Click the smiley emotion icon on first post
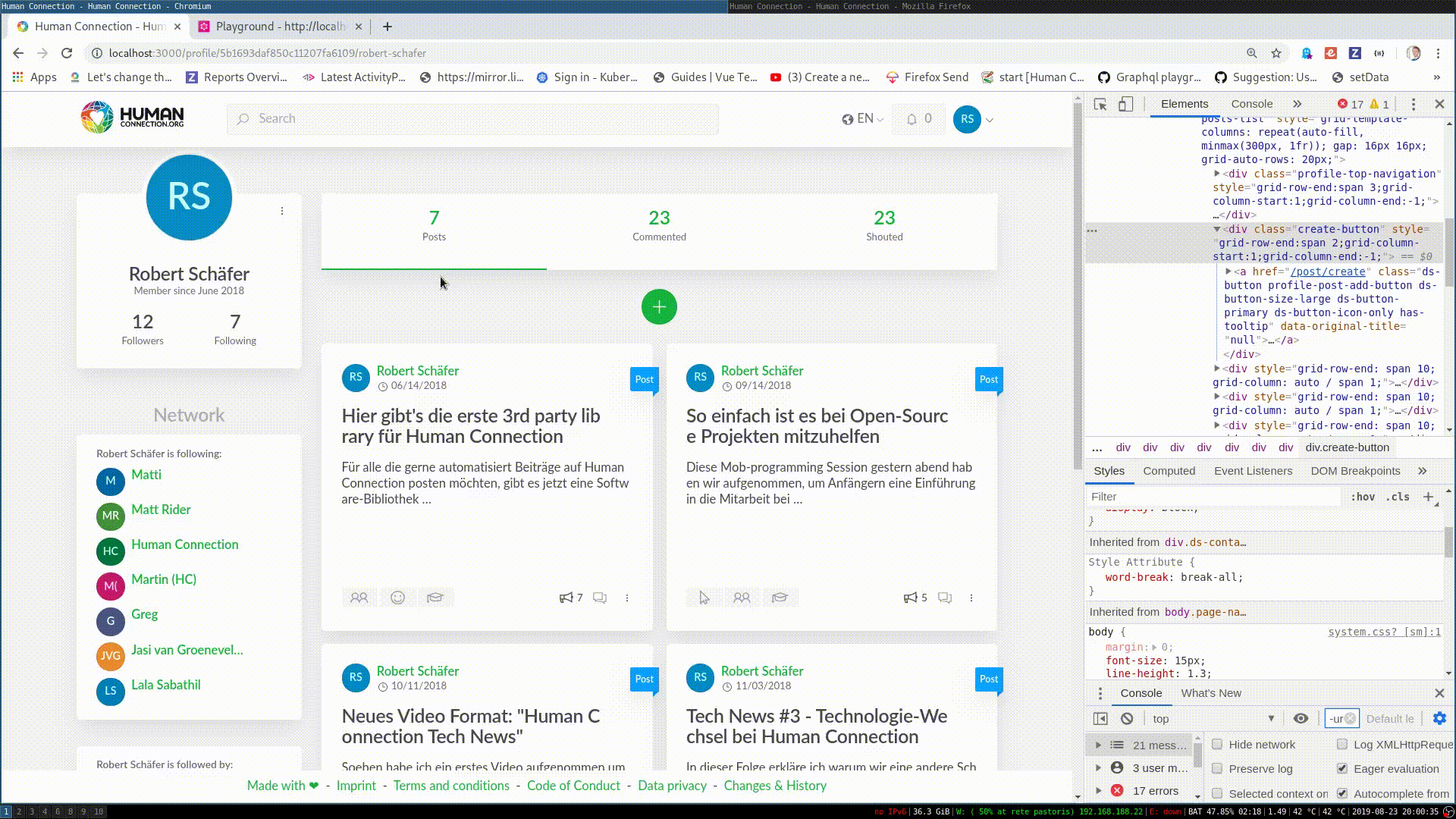The width and height of the screenshot is (1456, 819). (397, 598)
